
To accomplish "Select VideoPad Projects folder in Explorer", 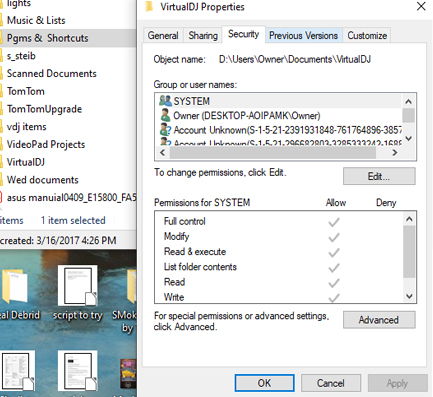I will click(x=46, y=144).
